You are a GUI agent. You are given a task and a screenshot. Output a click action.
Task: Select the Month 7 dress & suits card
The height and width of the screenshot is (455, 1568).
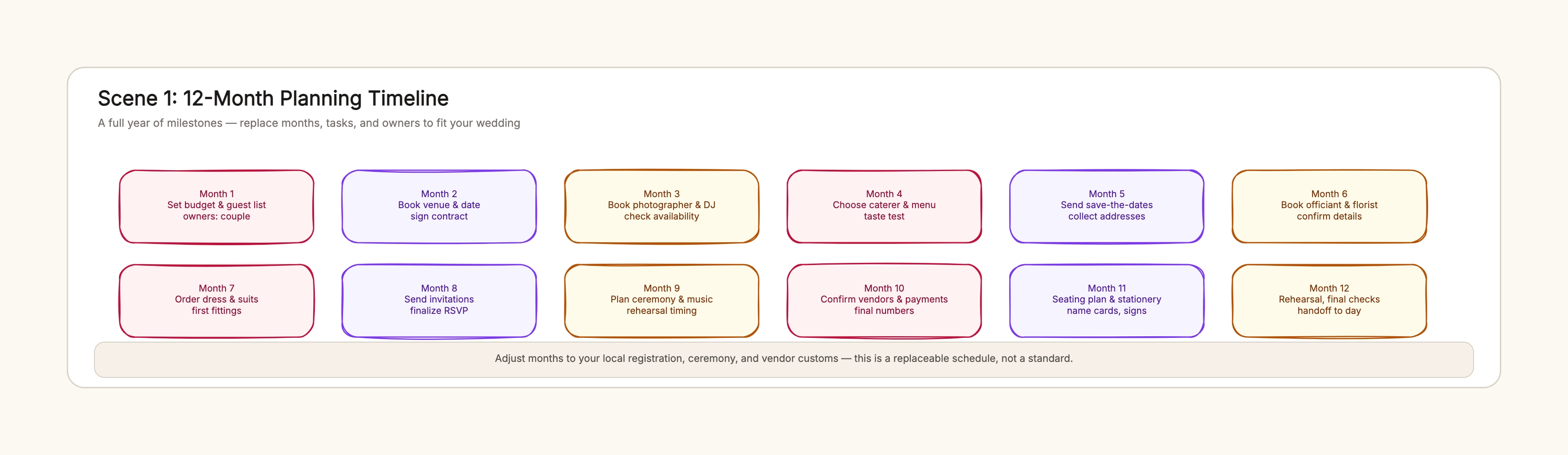pos(217,300)
